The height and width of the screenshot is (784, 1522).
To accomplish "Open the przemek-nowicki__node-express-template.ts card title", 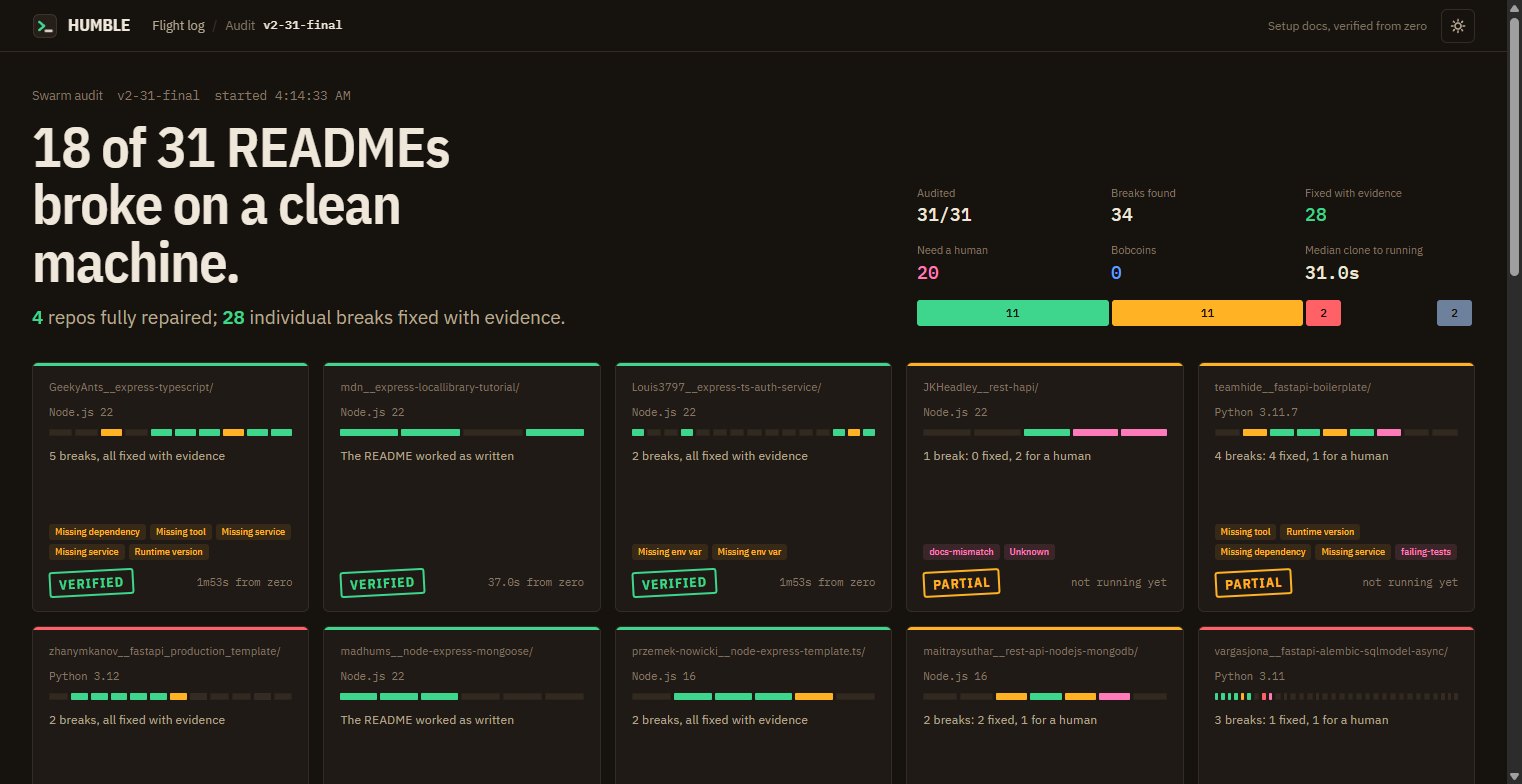I will (x=748, y=651).
